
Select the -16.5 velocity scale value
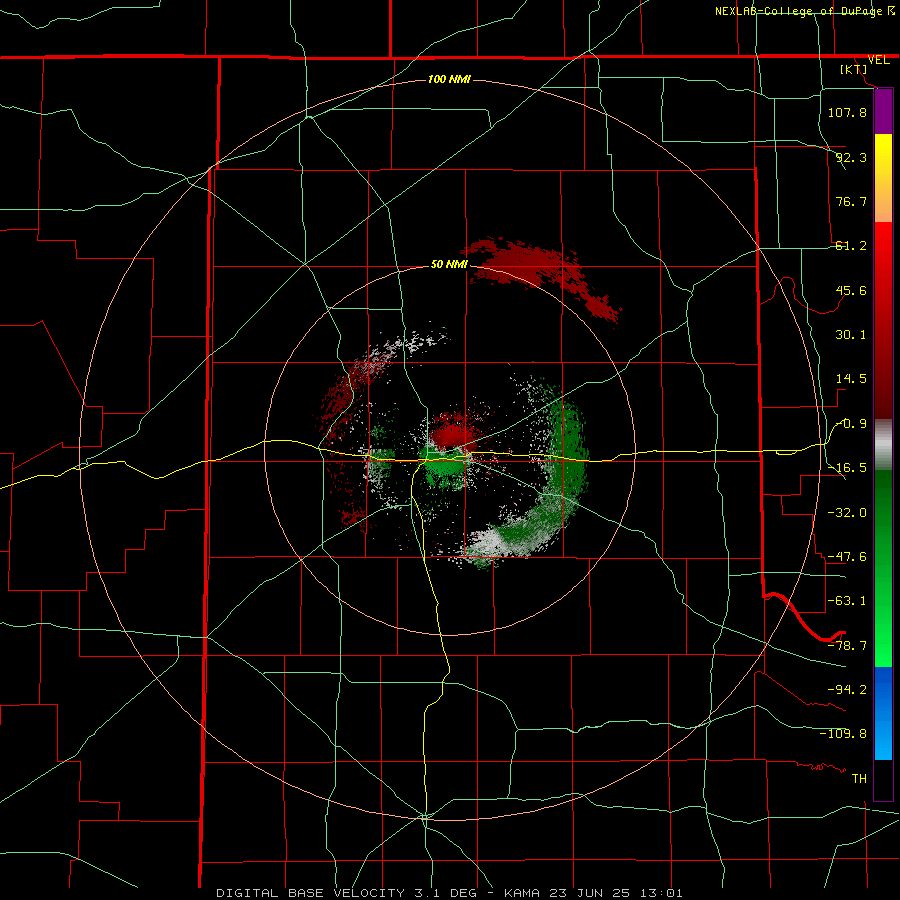click(847, 468)
